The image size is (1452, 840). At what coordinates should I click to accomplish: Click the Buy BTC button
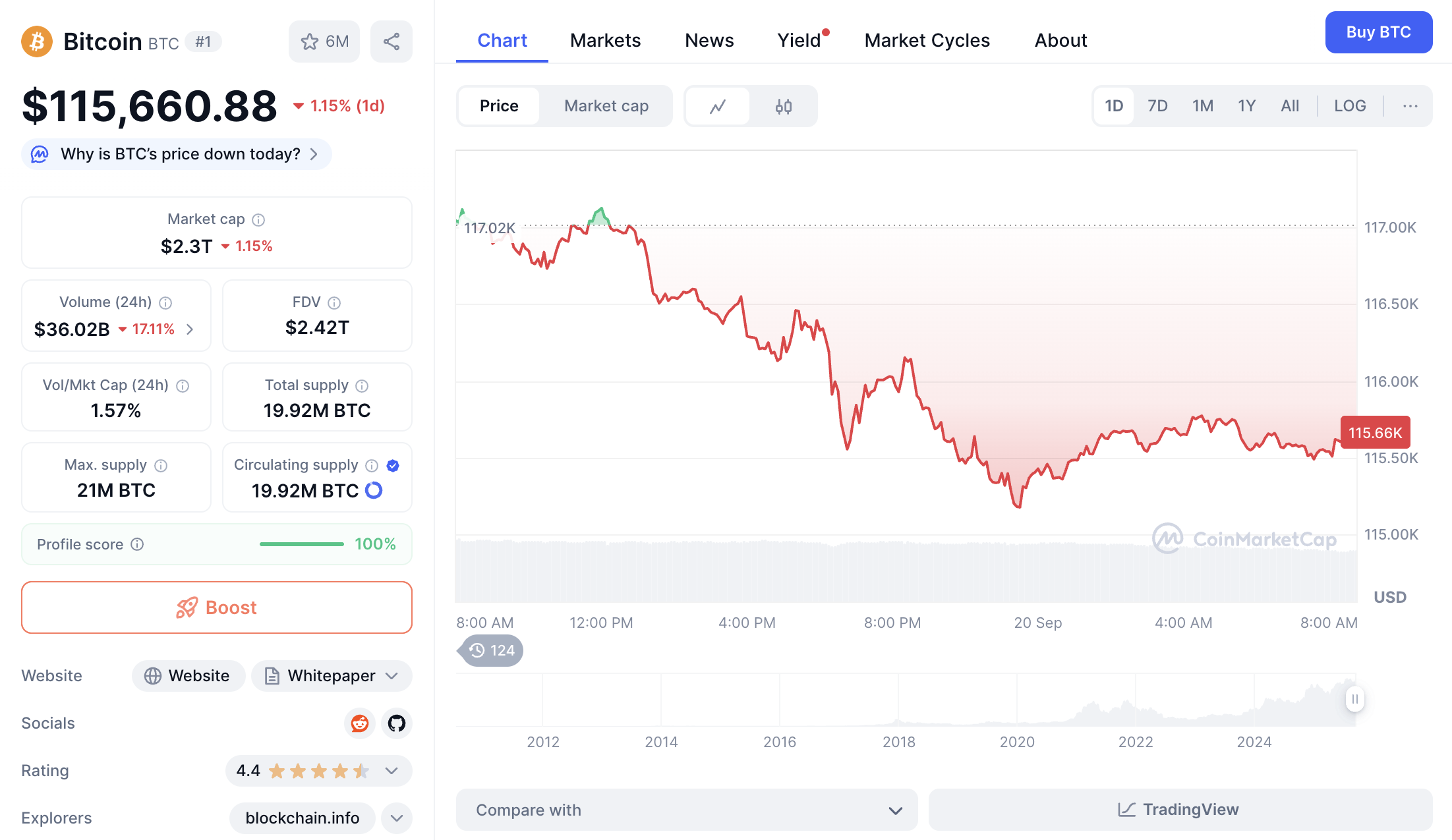point(1379,32)
